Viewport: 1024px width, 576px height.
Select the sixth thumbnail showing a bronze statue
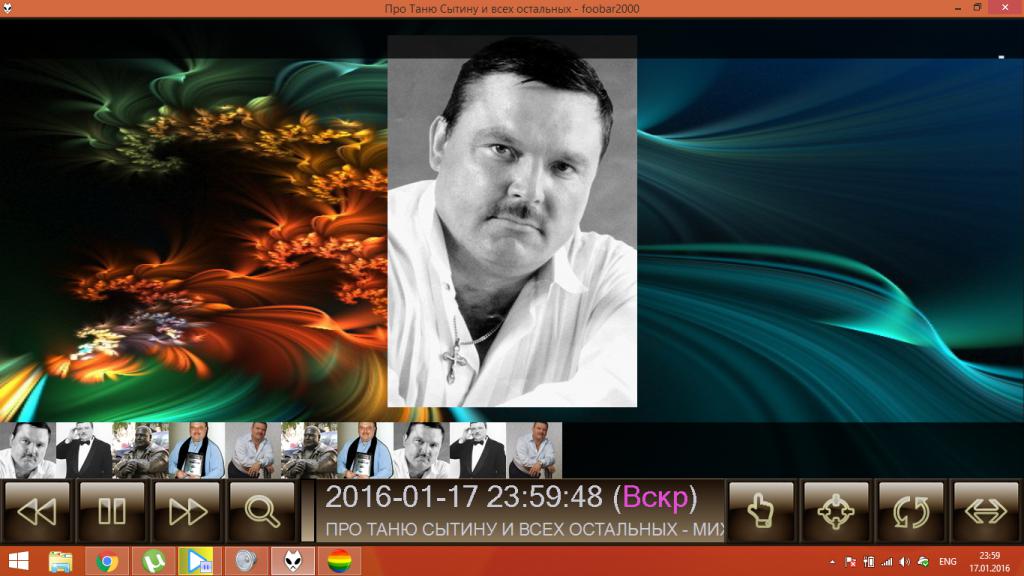(309, 450)
